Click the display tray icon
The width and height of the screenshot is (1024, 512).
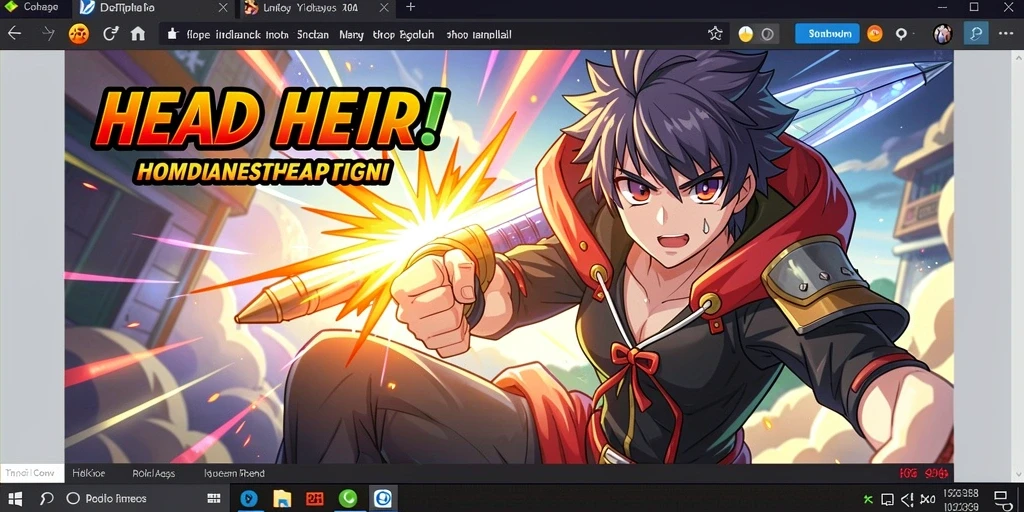pos(887,499)
